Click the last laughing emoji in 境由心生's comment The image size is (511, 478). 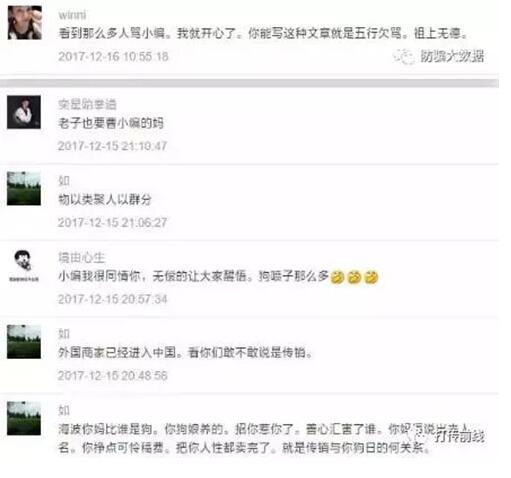point(371,277)
